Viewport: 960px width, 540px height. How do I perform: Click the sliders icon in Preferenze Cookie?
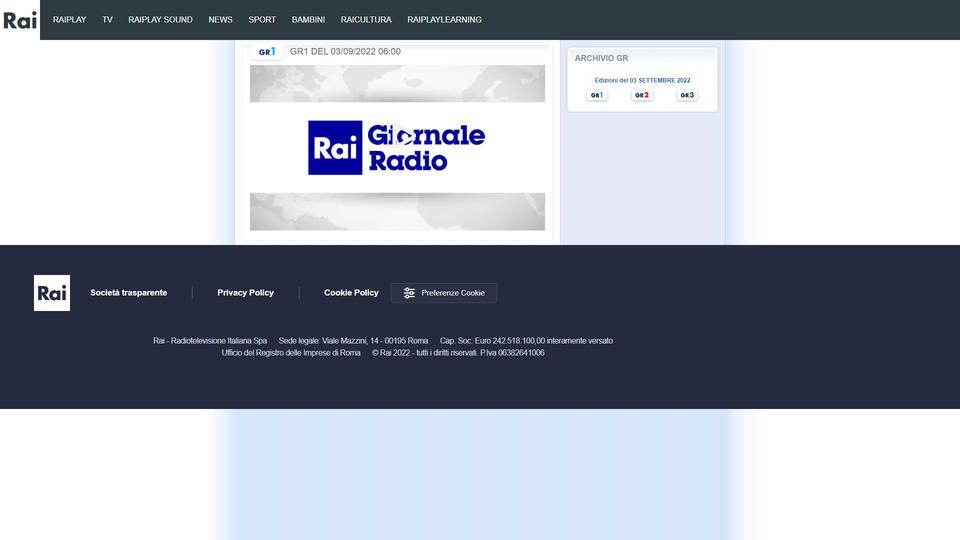pyautogui.click(x=409, y=293)
